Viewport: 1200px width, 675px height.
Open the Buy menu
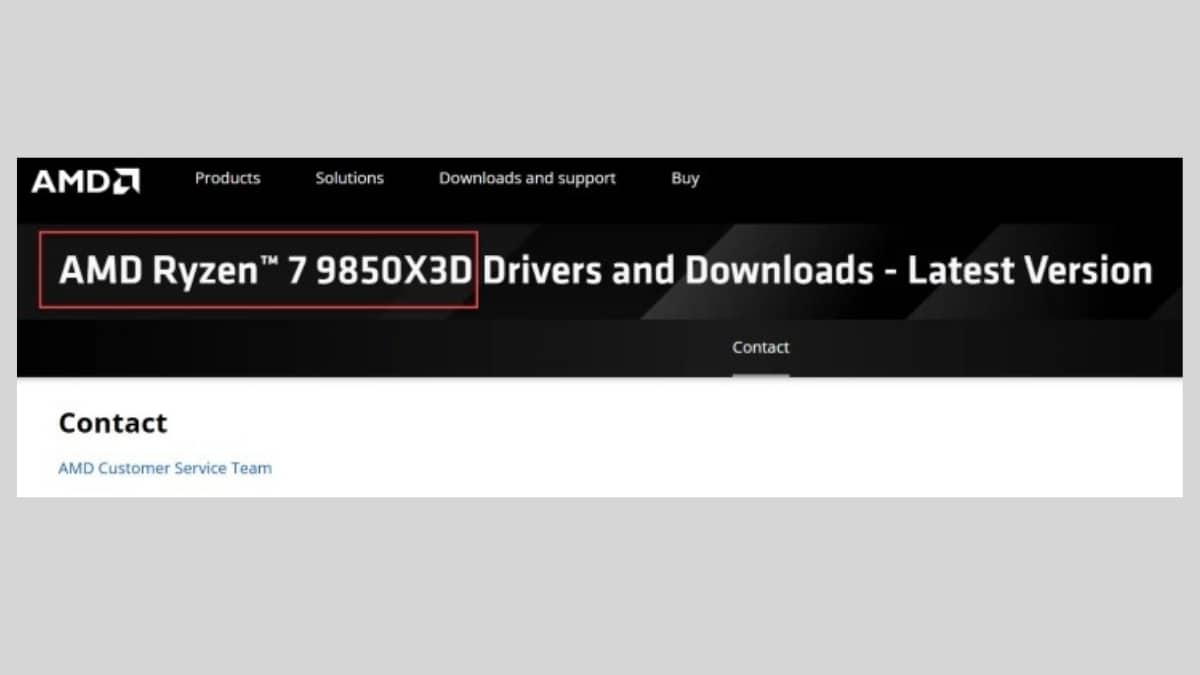point(685,178)
